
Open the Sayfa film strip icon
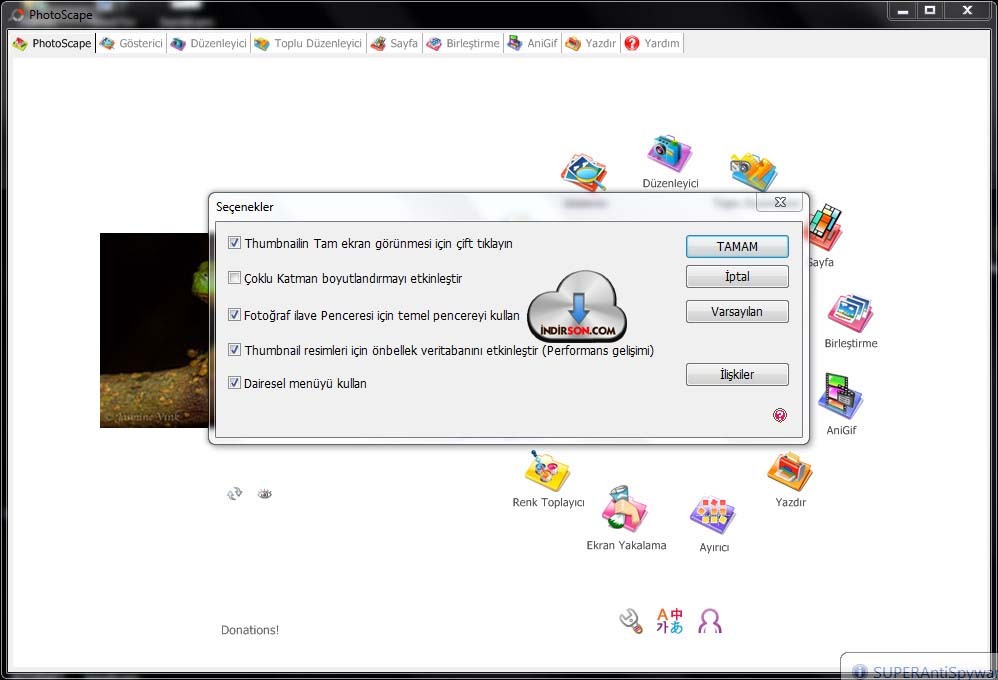tap(826, 227)
